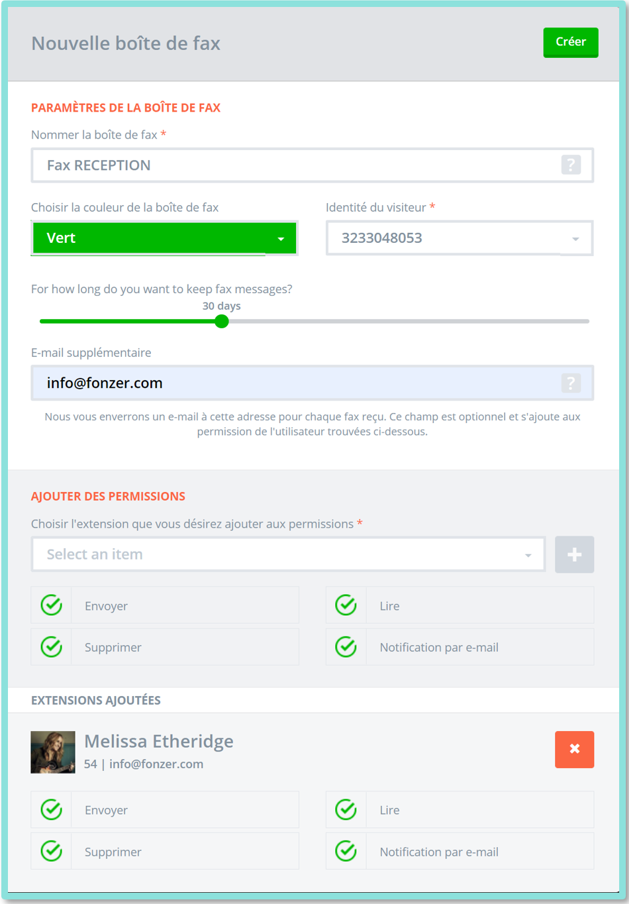Toggle Envoyer checkmark under Ajouter des permissions

click(51, 605)
